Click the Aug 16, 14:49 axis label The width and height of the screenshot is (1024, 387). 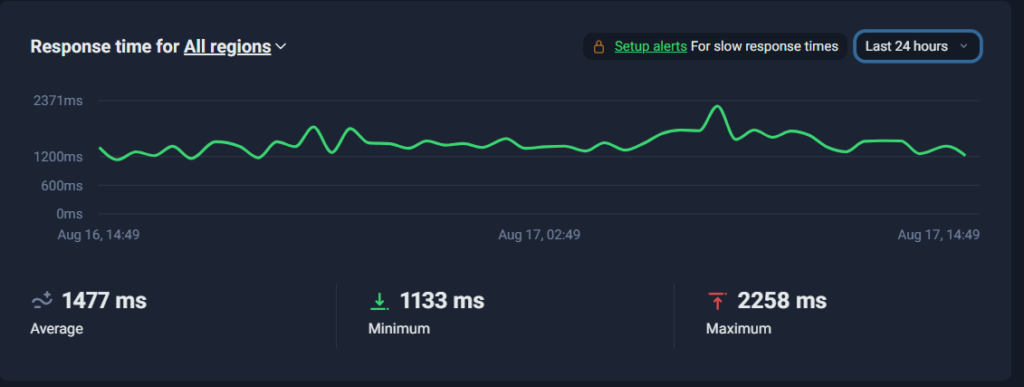[x=98, y=235]
